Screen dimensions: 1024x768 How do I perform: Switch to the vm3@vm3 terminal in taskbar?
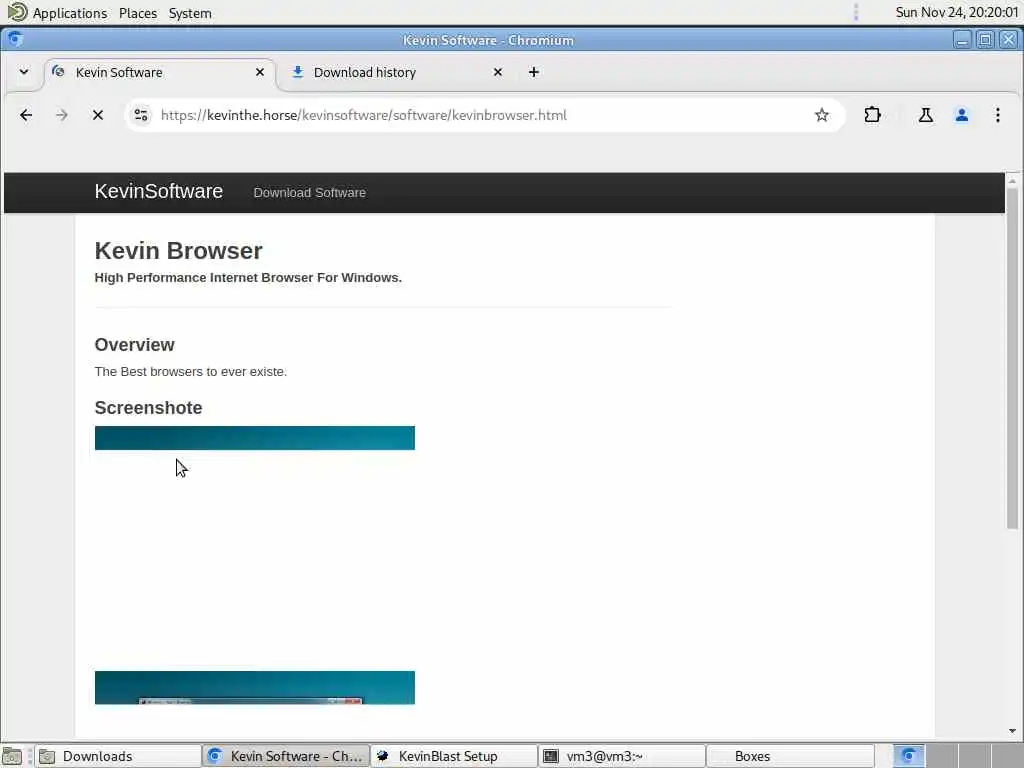tap(622, 756)
